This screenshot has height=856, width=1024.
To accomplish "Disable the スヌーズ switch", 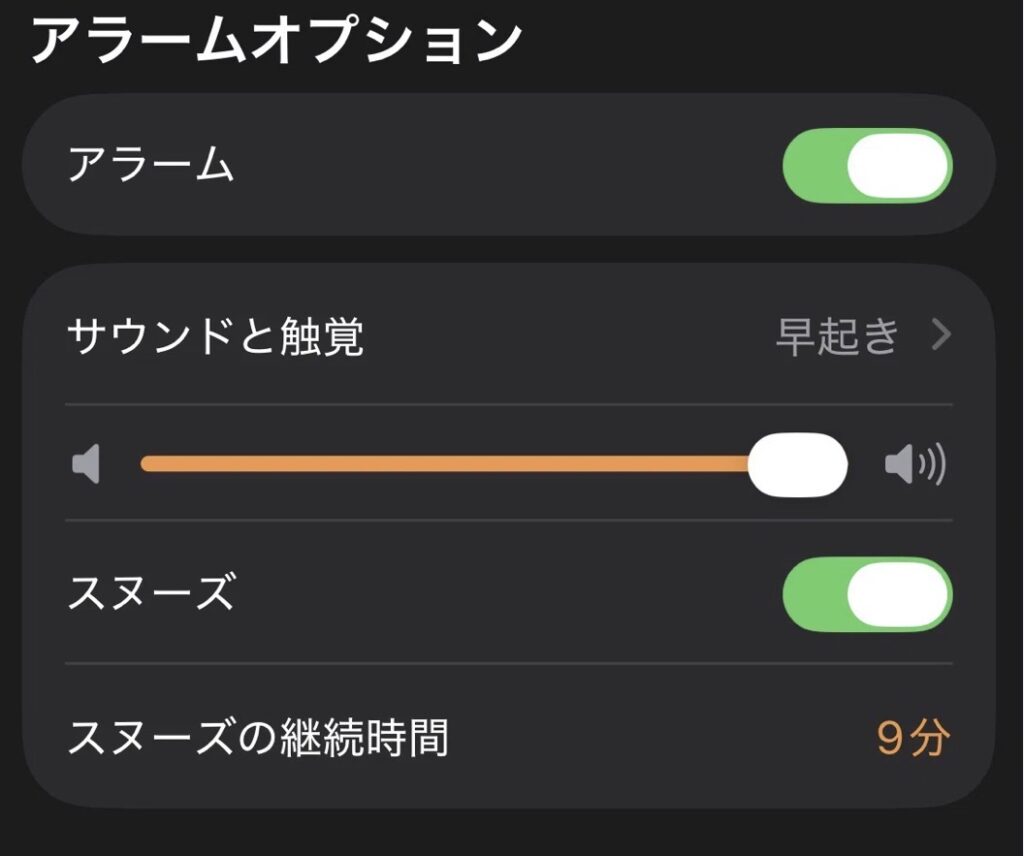I will point(867,594).
